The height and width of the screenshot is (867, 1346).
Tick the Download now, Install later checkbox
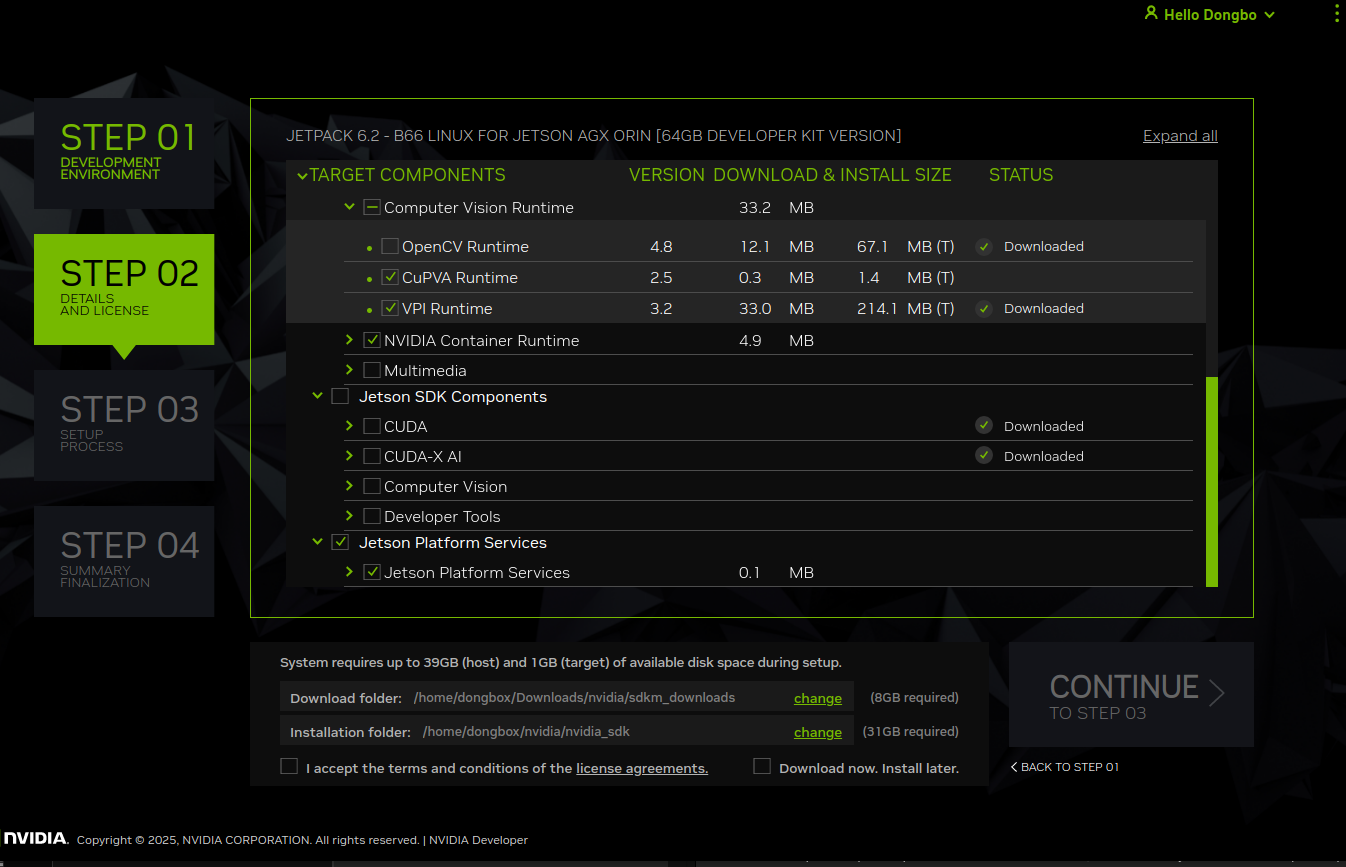[762, 767]
